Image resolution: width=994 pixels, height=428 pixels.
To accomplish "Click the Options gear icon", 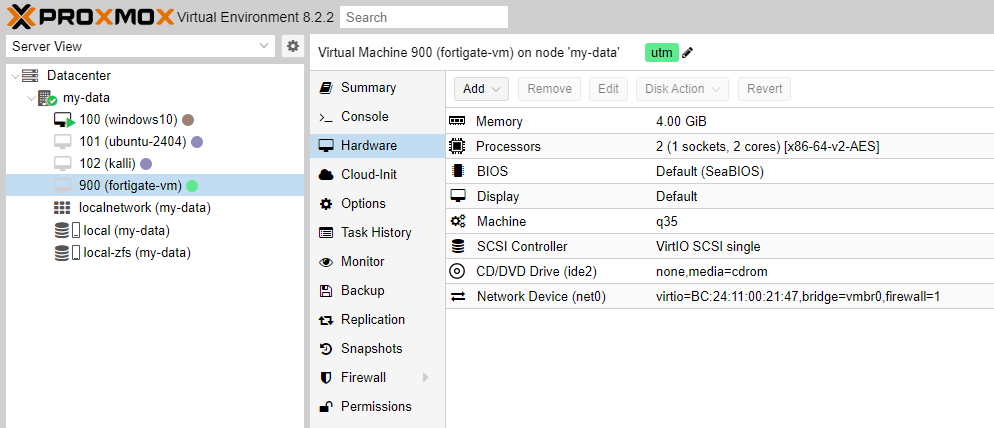I will point(326,204).
